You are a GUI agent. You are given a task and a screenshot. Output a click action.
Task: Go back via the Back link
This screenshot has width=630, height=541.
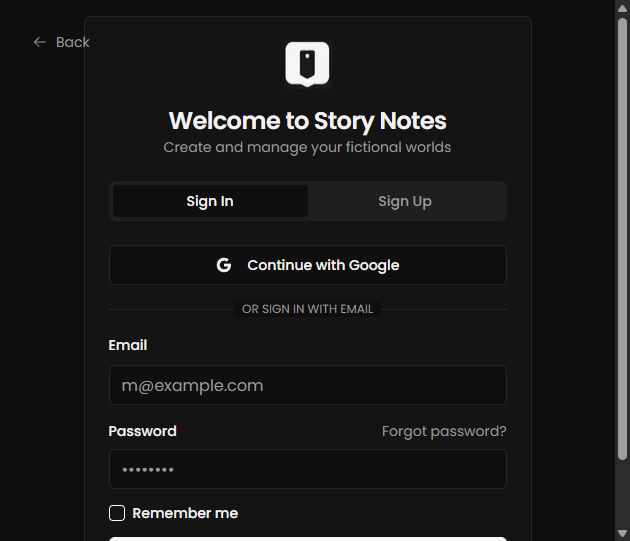click(61, 42)
